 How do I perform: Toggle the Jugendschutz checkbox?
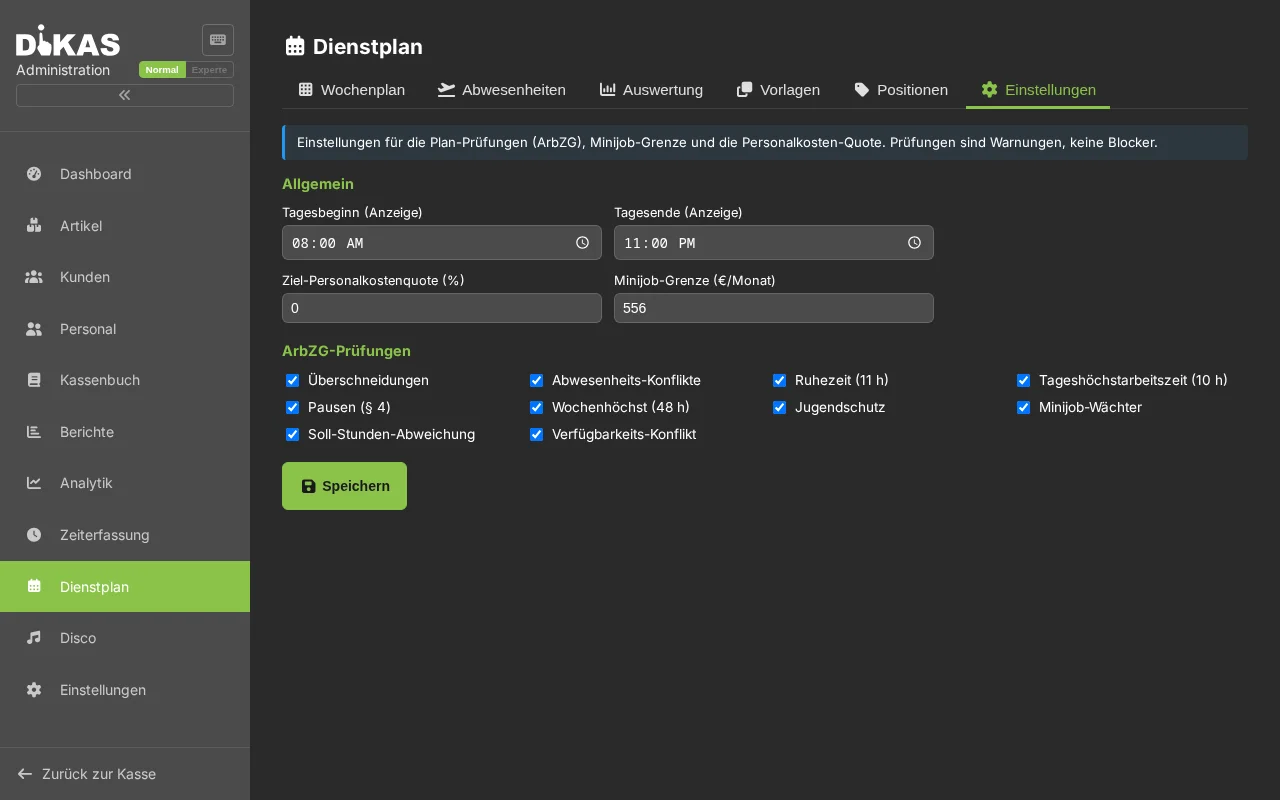click(x=780, y=407)
